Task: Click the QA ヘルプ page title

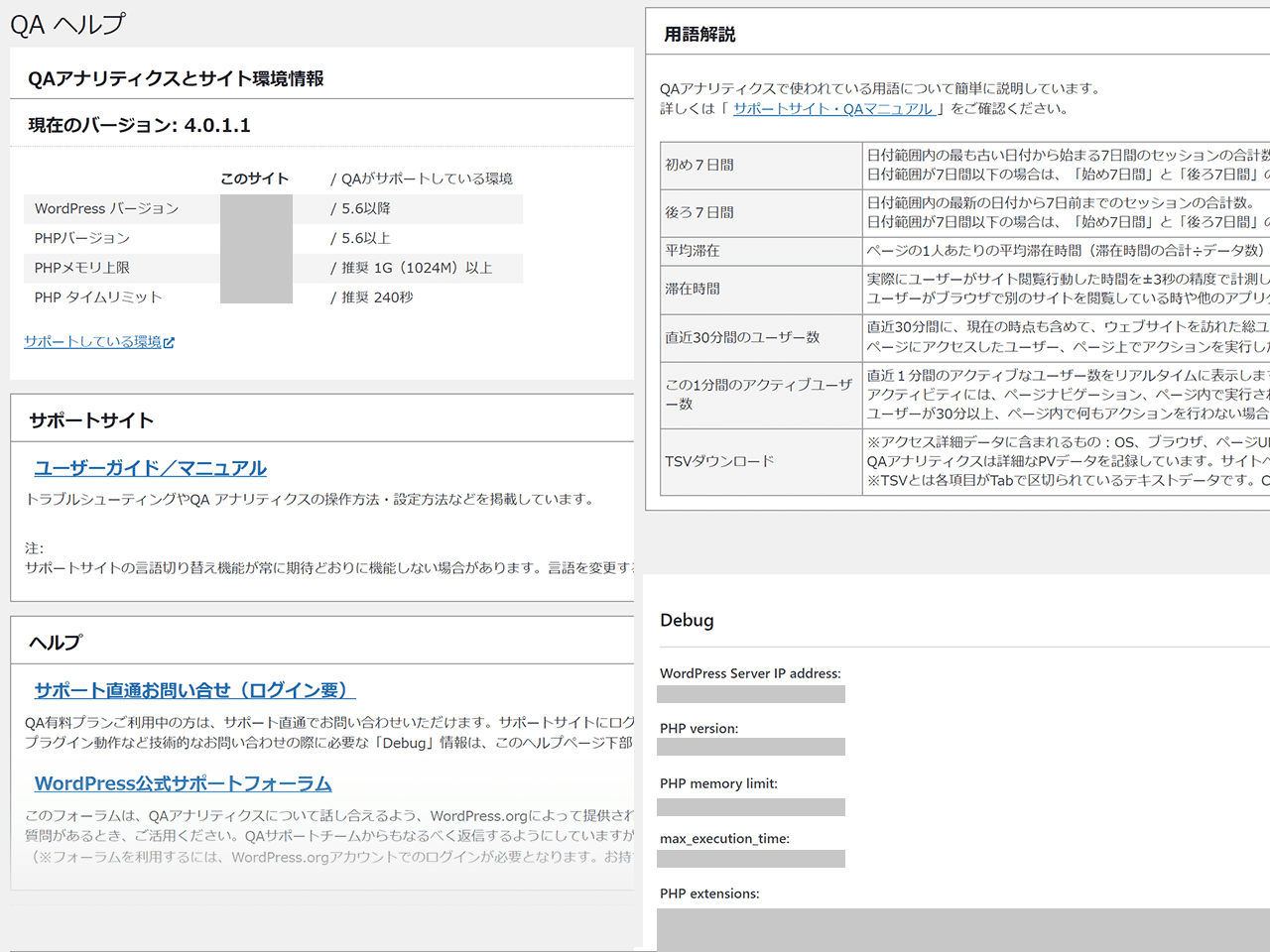Action: pos(67,24)
